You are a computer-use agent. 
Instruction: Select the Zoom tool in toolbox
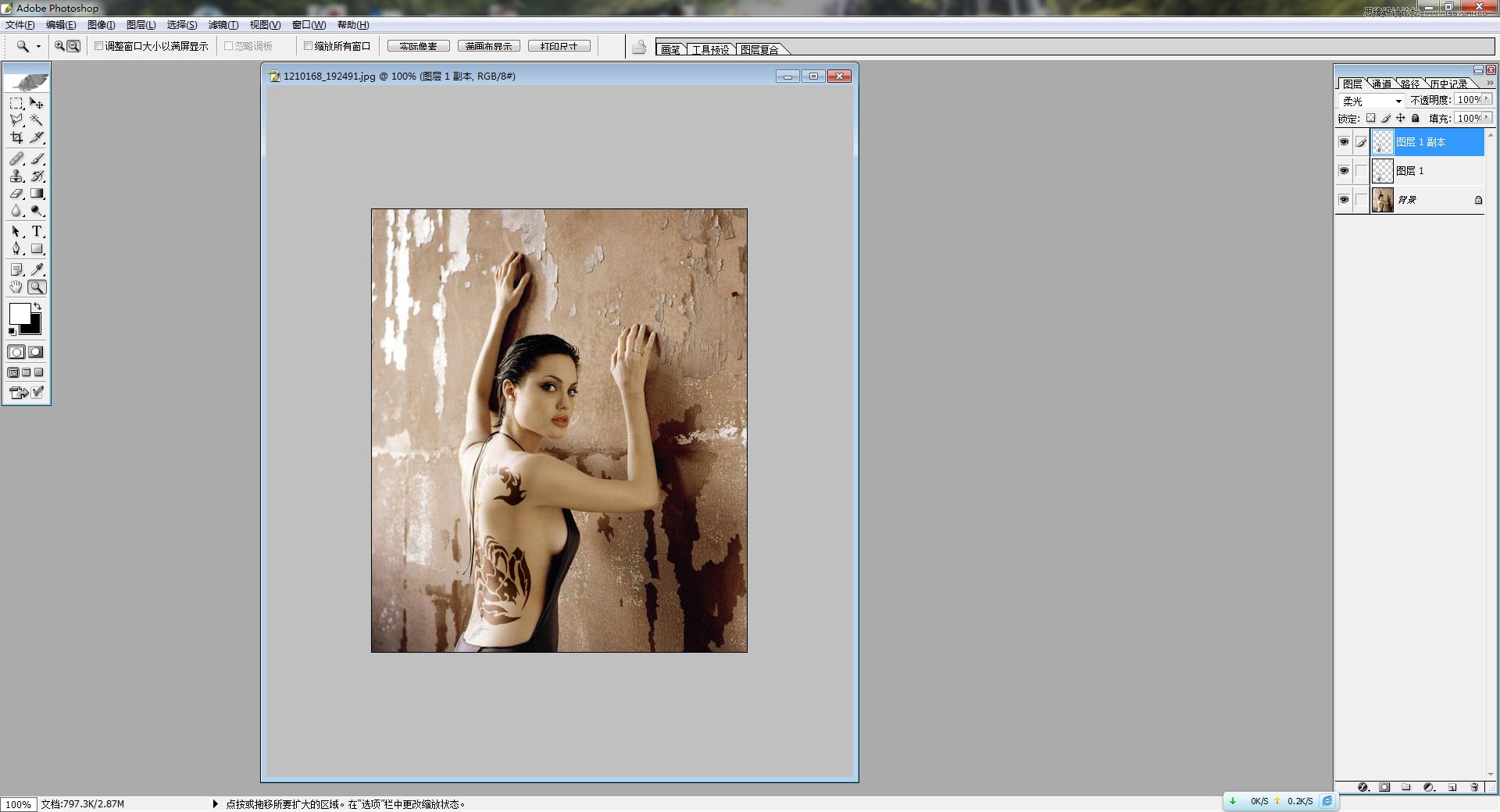pos(37,287)
